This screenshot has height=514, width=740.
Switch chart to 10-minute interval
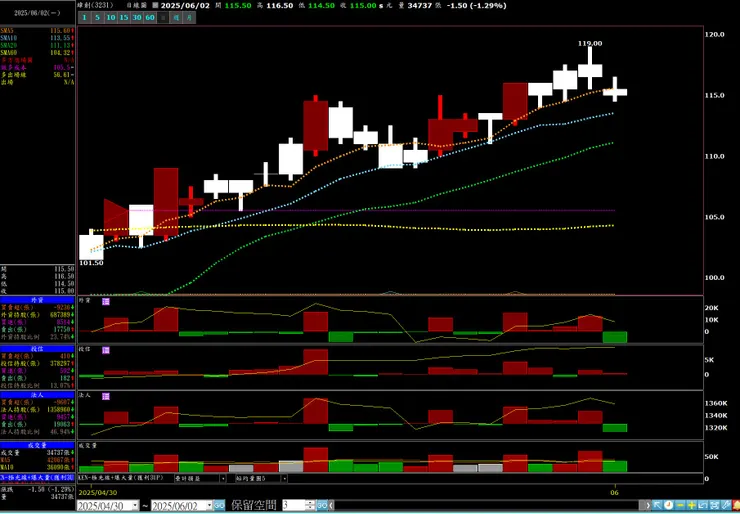click(110, 17)
